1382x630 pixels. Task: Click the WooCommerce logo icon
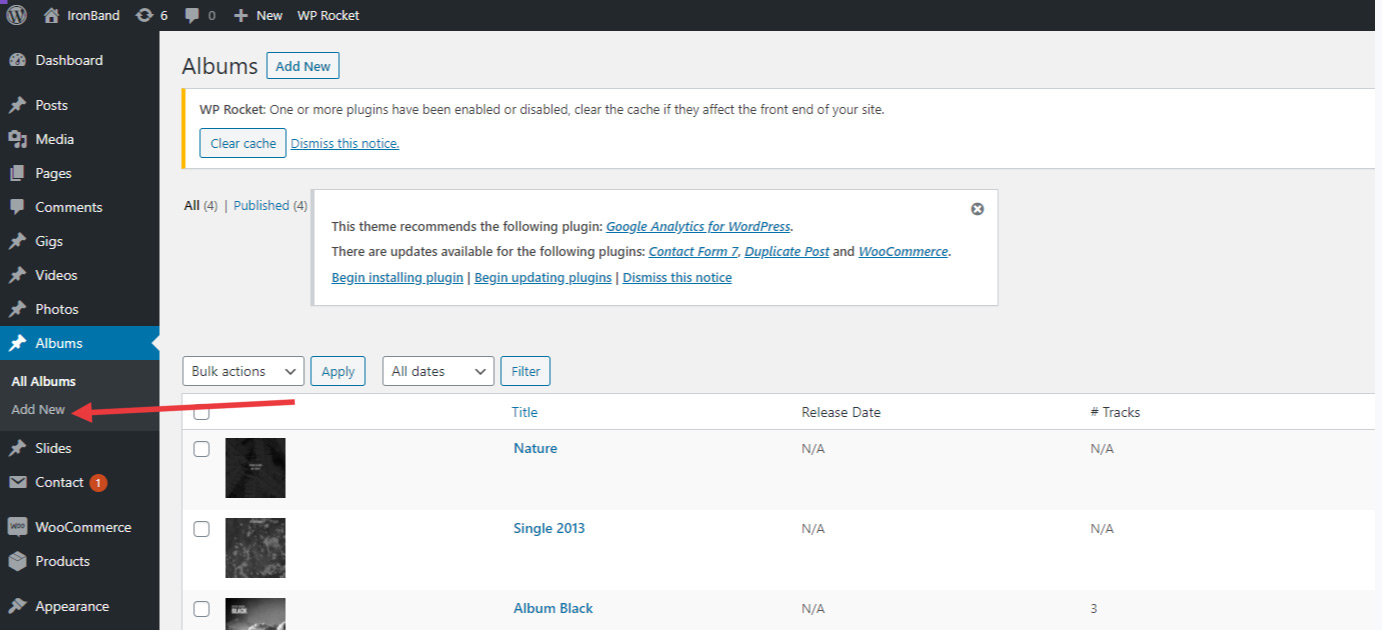(x=17, y=527)
